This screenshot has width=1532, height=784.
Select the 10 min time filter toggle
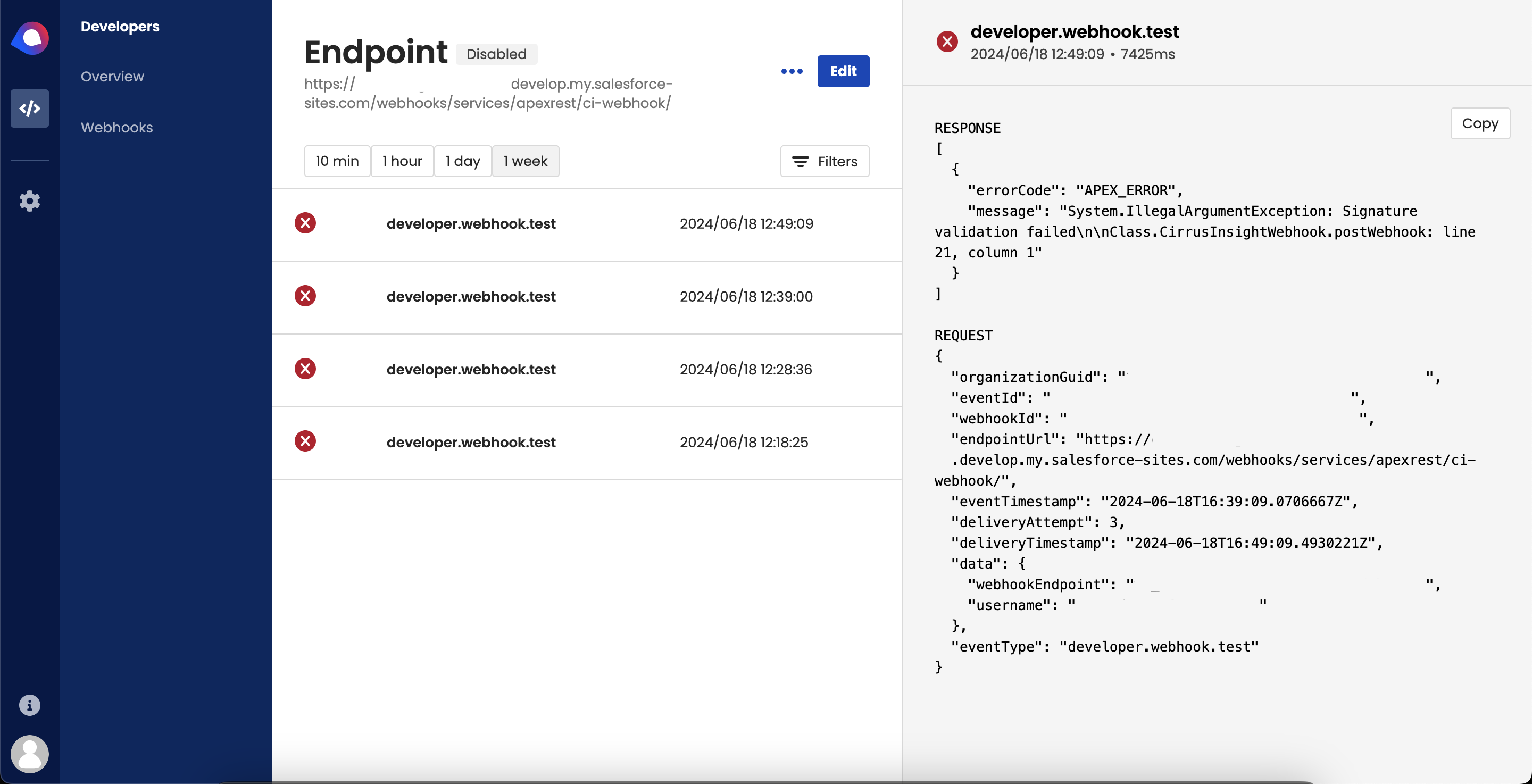click(336, 160)
